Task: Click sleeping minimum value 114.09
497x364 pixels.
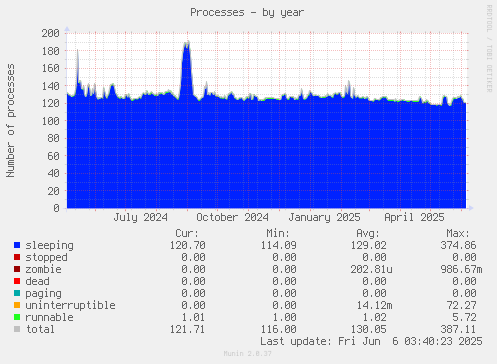Action: click(278, 245)
